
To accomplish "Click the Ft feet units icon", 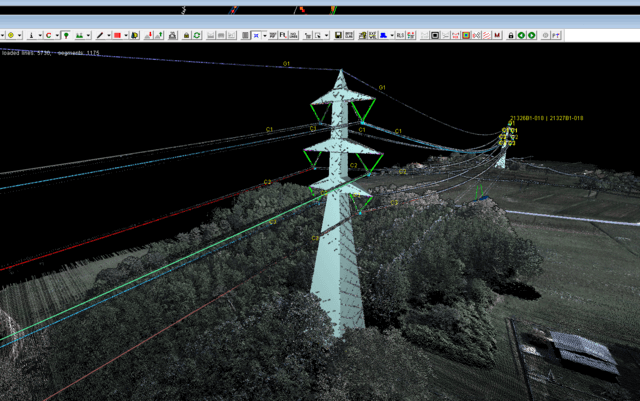I will click(x=282, y=36).
